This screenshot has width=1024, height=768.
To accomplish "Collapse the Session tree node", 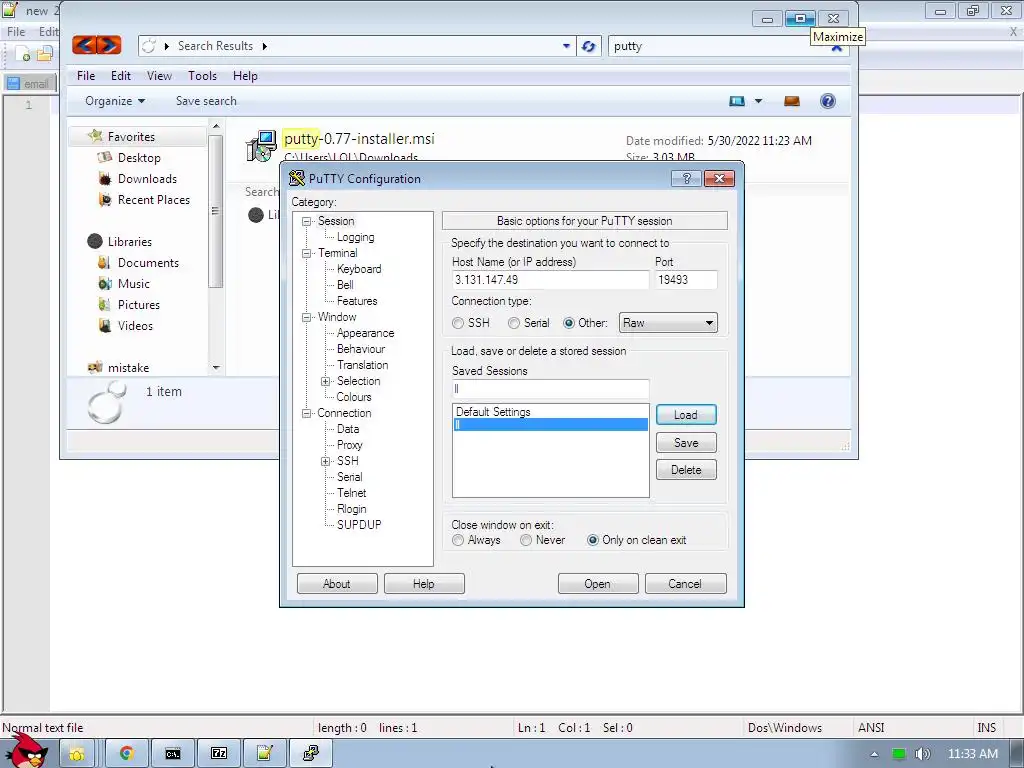I will click(306, 221).
